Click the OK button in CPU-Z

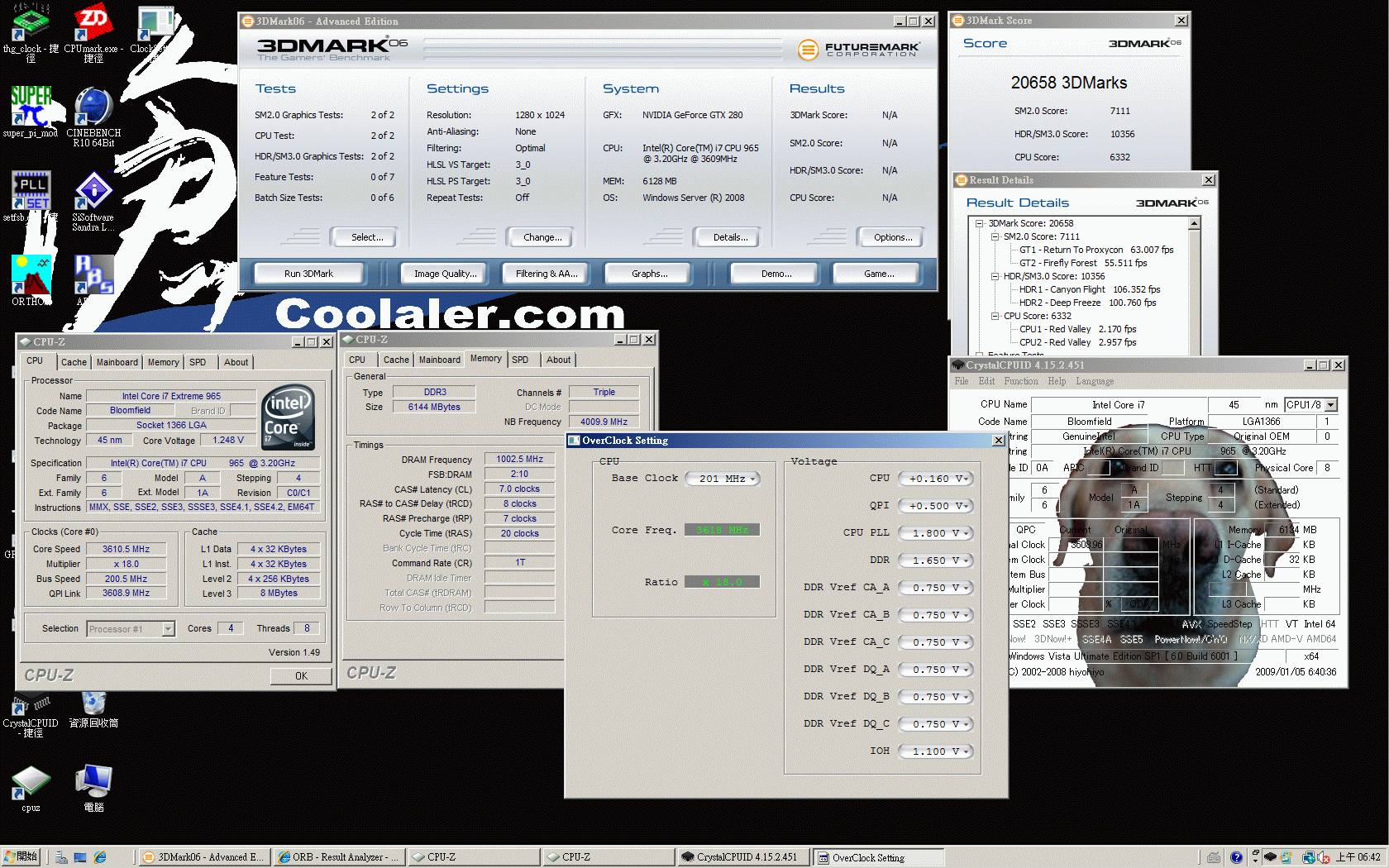pos(301,675)
